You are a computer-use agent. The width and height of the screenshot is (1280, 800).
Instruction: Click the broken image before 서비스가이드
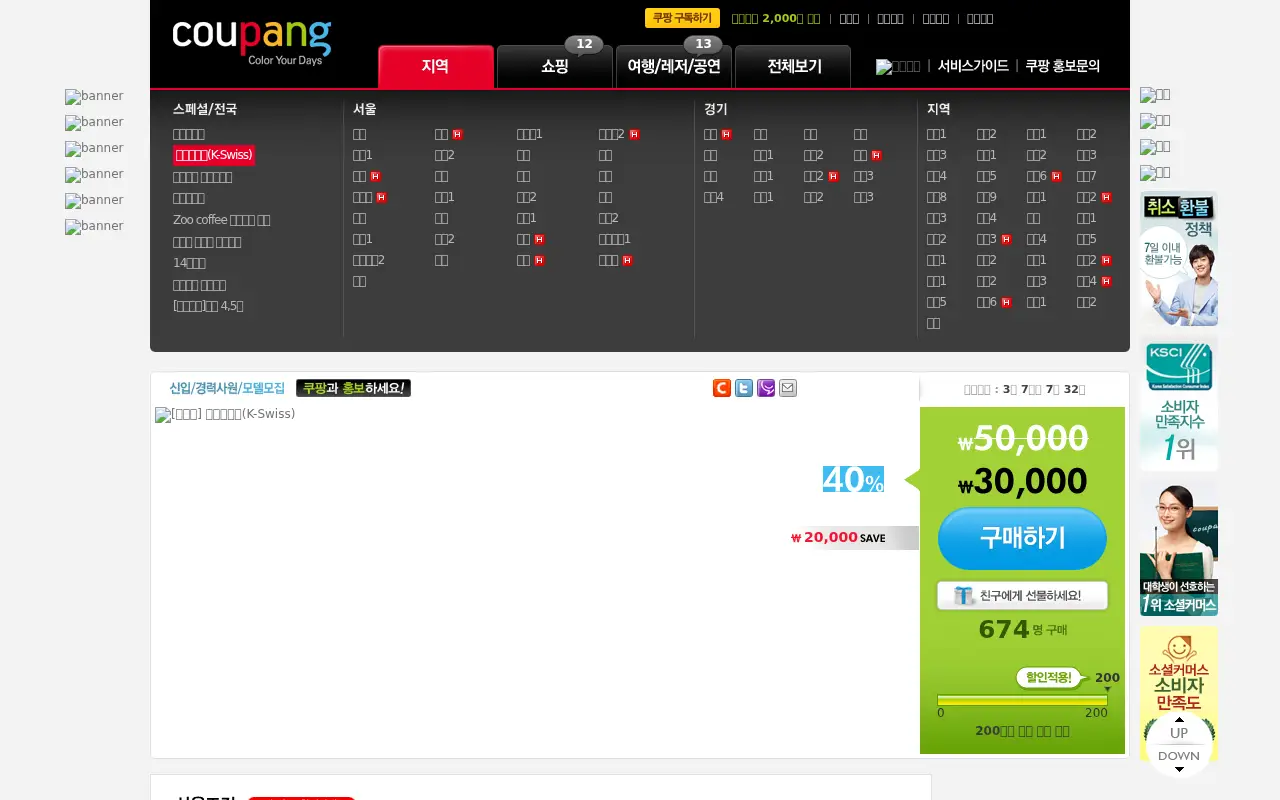(898, 66)
